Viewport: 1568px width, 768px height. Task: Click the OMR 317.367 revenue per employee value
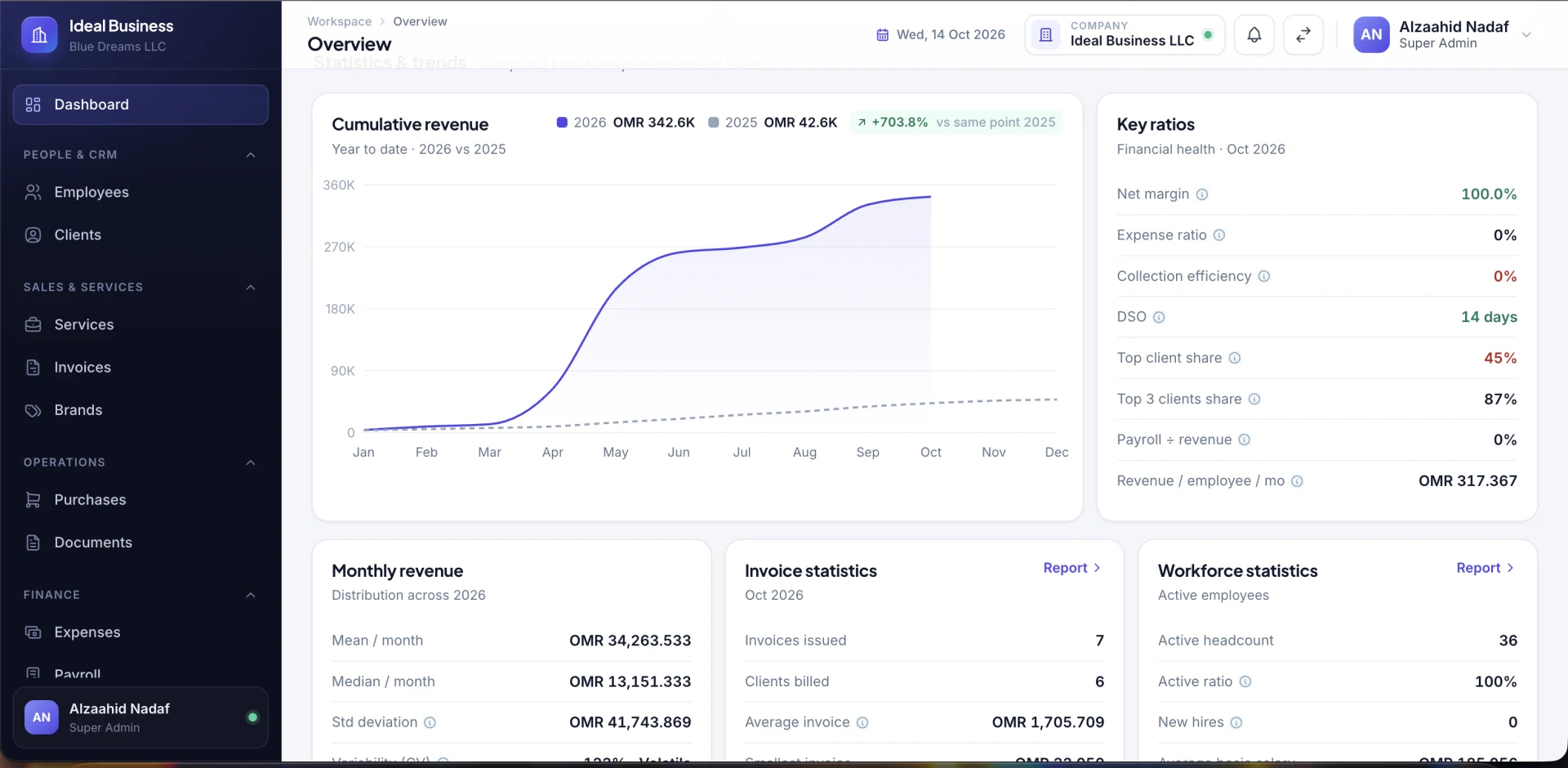(1468, 481)
